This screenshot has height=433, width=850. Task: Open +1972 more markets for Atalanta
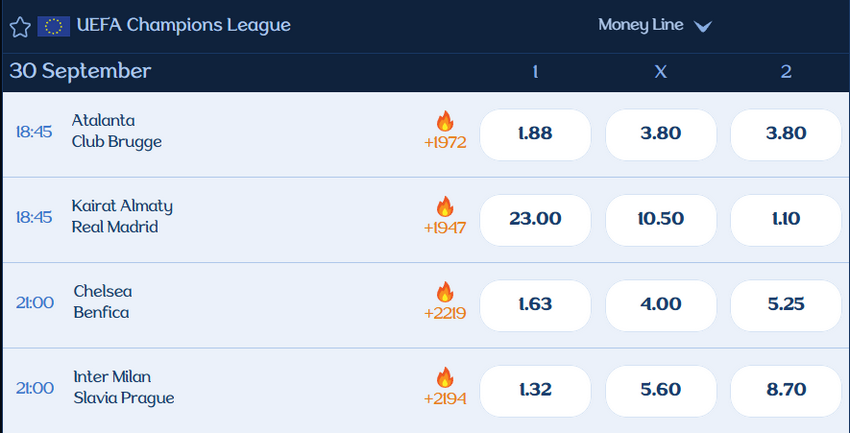pyautogui.click(x=445, y=143)
